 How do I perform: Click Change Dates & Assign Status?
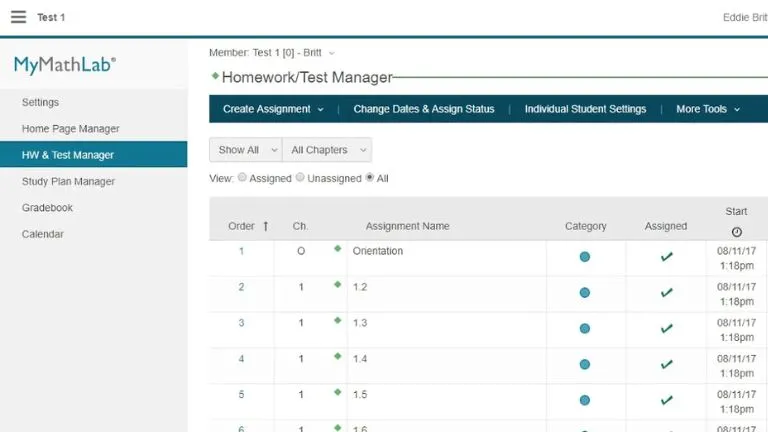424,109
